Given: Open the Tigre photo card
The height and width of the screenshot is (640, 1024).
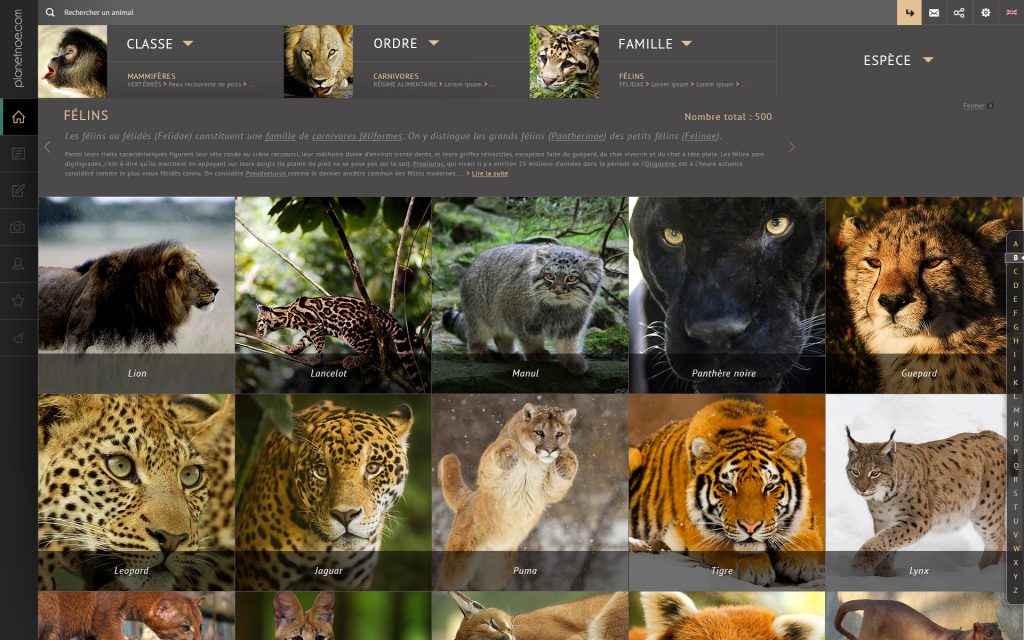Looking at the screenshot, I should pos(727,492).
